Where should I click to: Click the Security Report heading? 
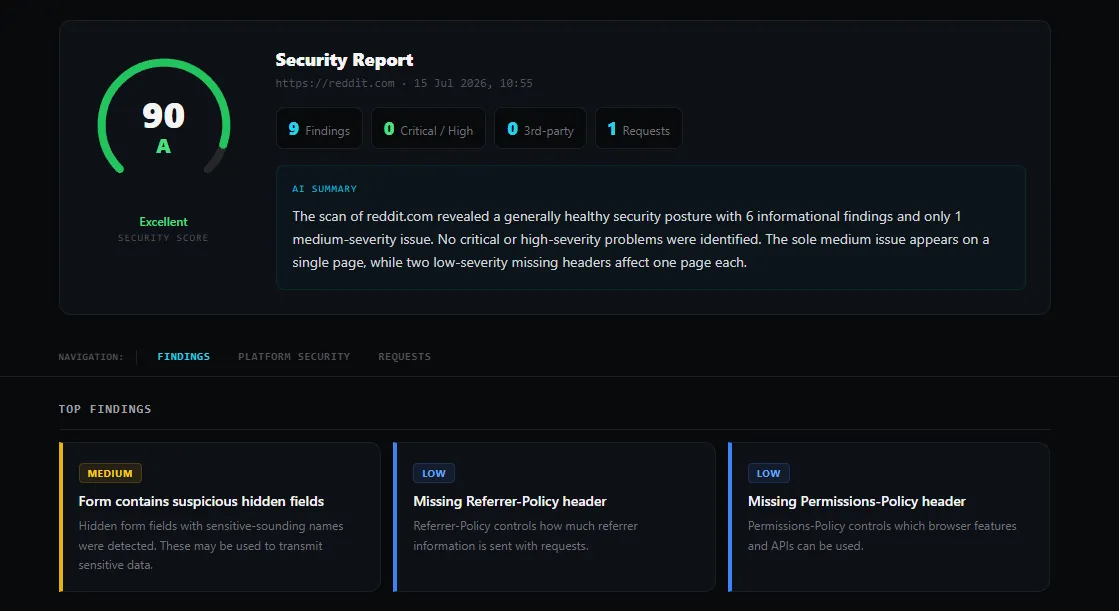tap(344, 60)
